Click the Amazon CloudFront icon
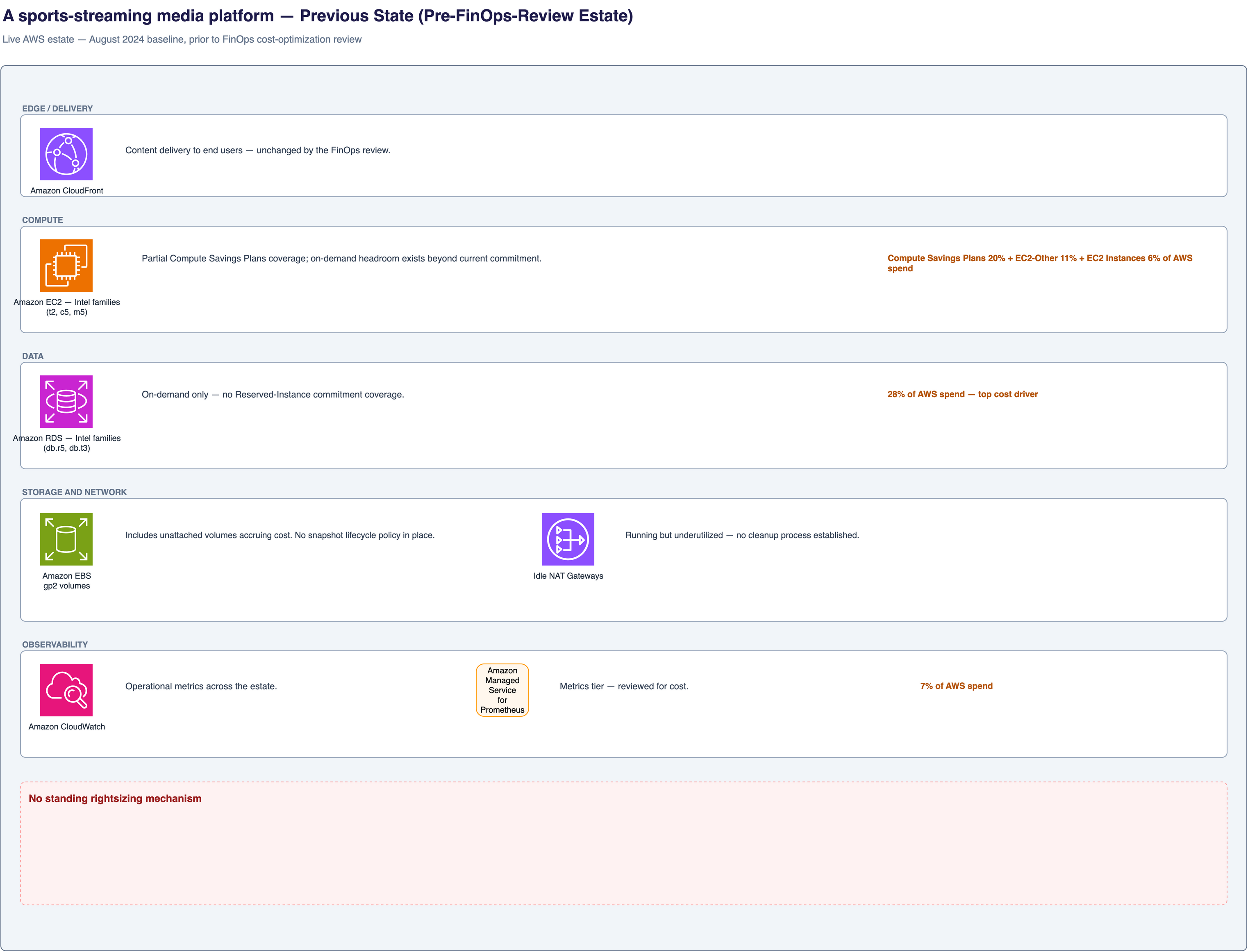The height and width of the screenshot is (952, 1248). click(x=66, y=154)
